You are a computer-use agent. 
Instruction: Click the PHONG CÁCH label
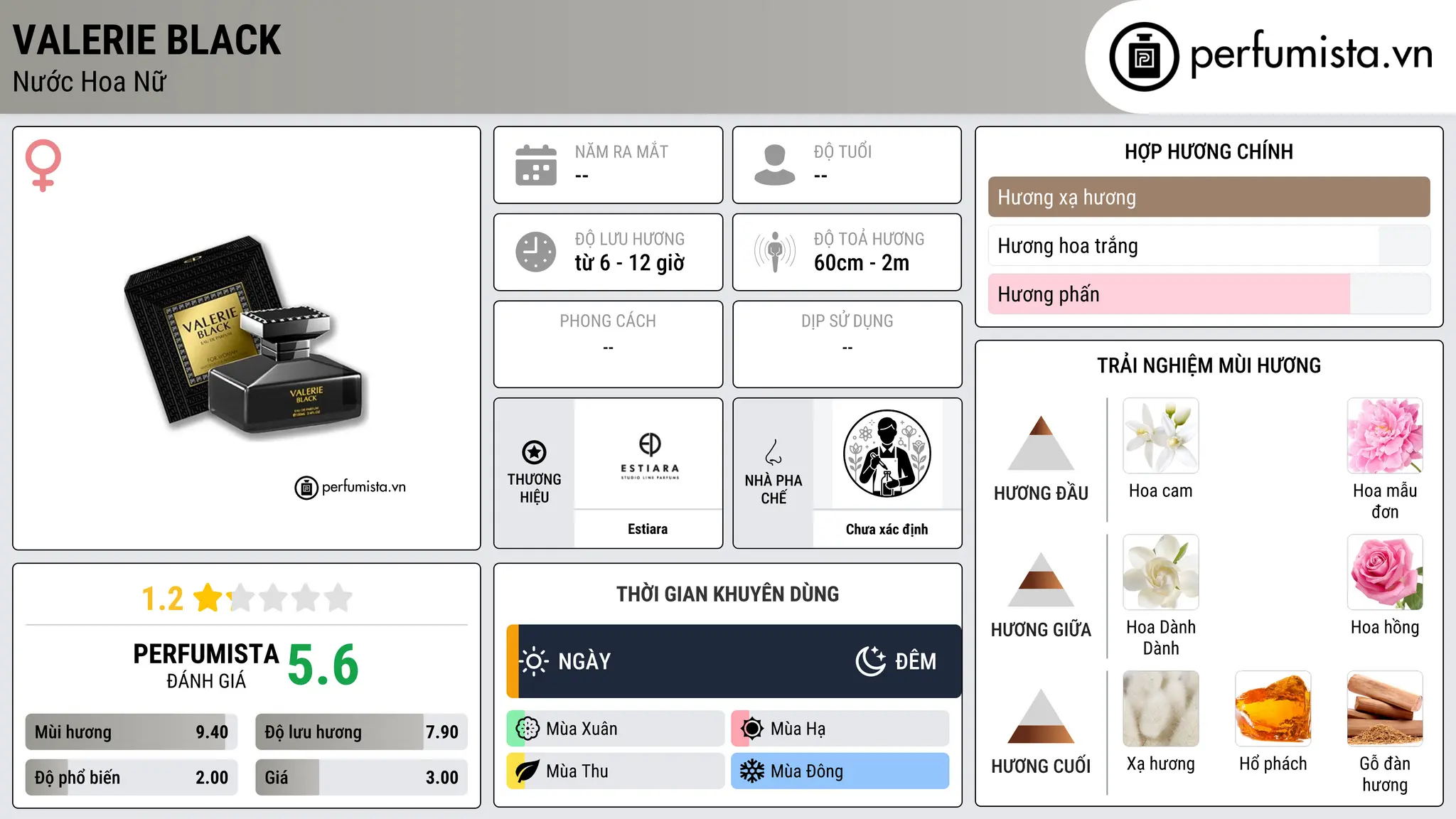[608, 321]
